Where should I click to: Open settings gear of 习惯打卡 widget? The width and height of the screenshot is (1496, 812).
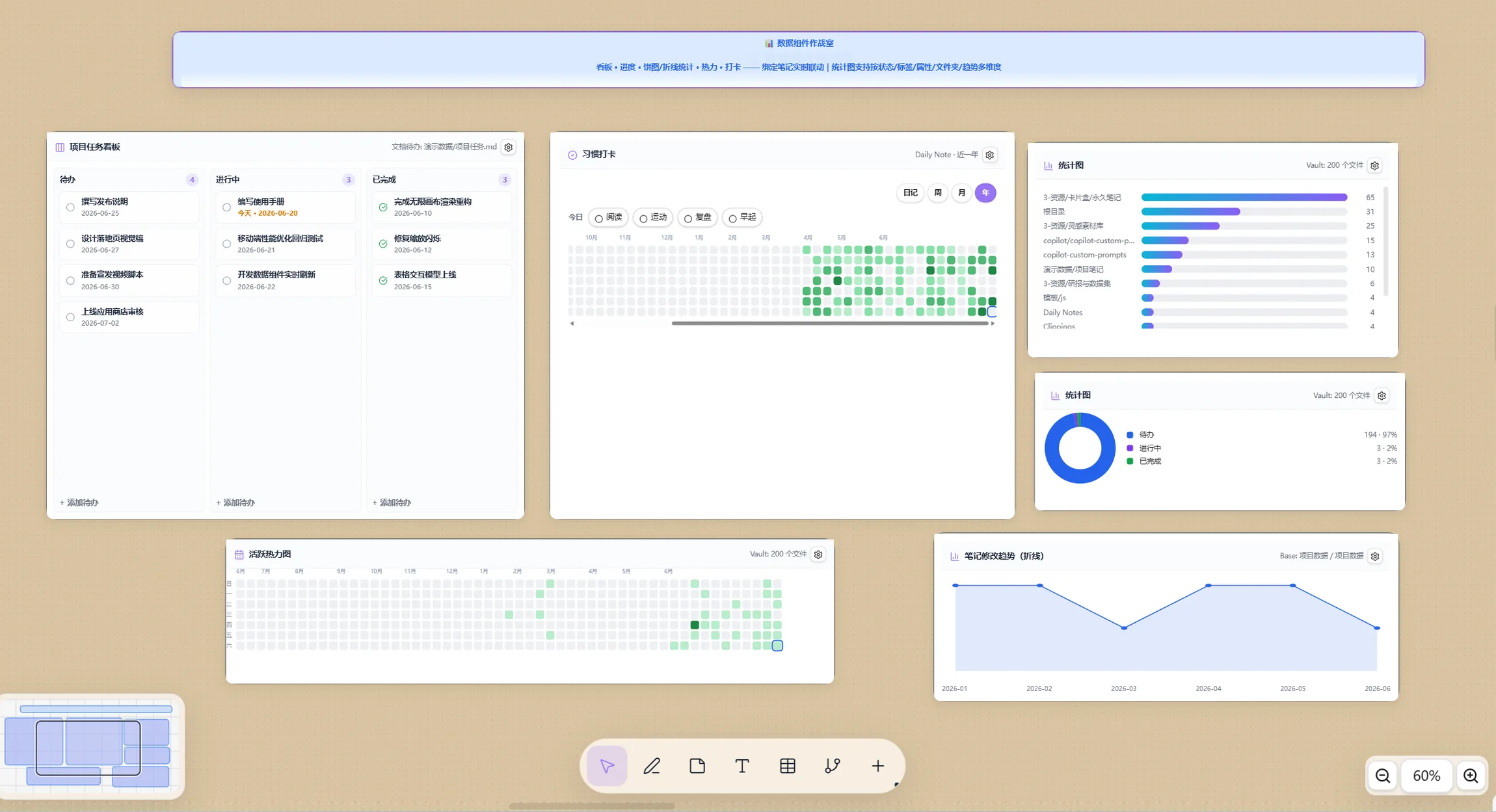pyautogui.click(x=989, y=155)
